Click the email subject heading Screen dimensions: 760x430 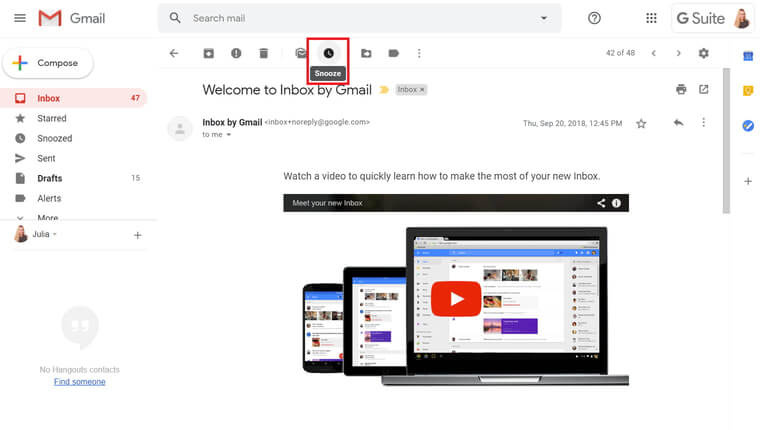[x=287, y=90]
